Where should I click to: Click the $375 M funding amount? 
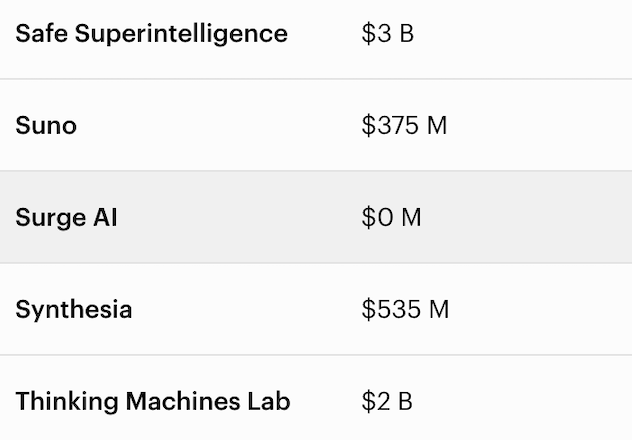(x=404, y=126)
